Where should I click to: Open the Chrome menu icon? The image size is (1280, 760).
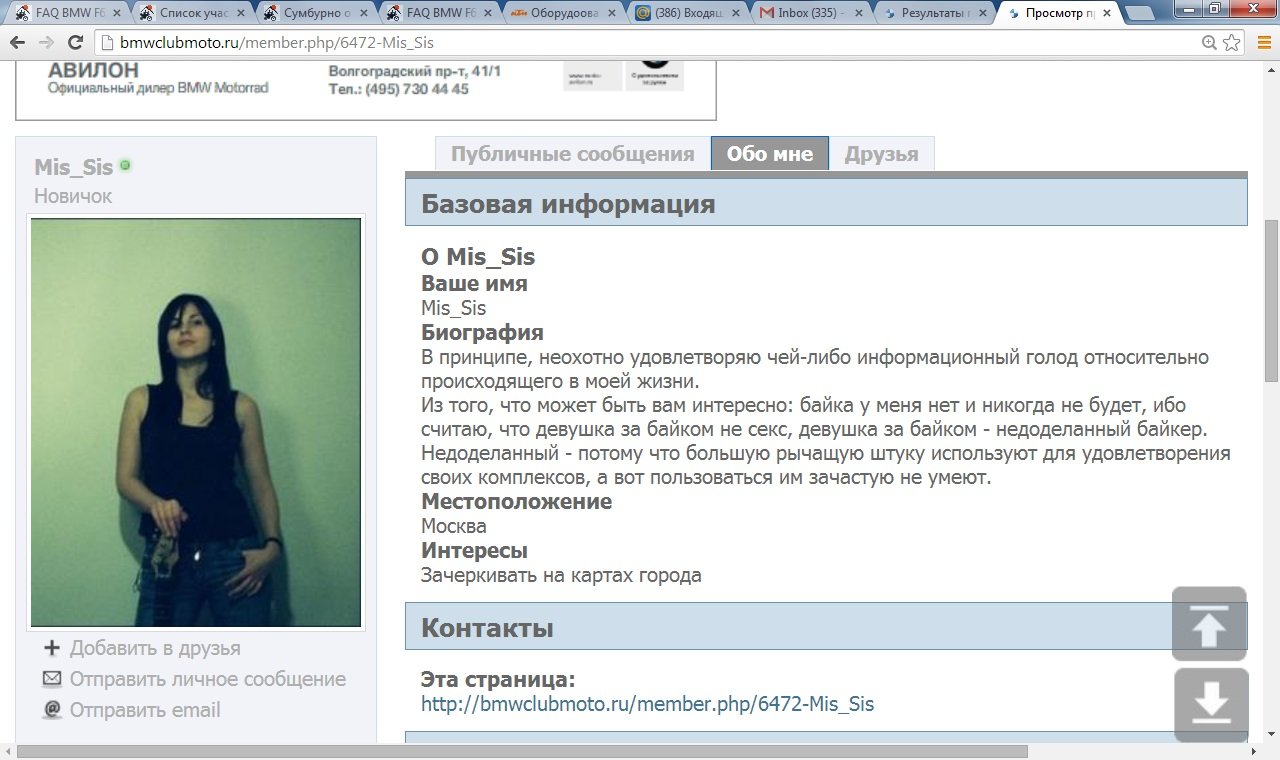tap(1261, 43)
